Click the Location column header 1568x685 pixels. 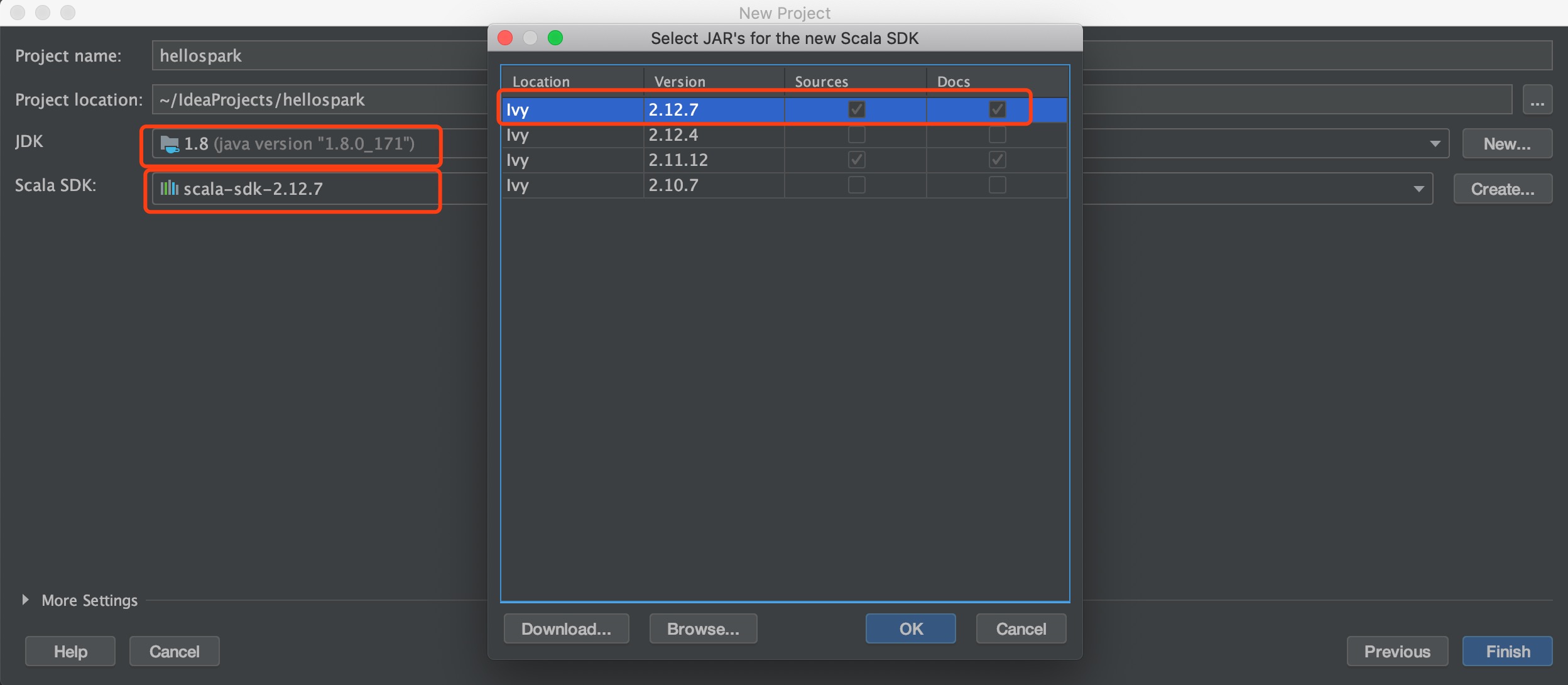[x=541, y=82]
